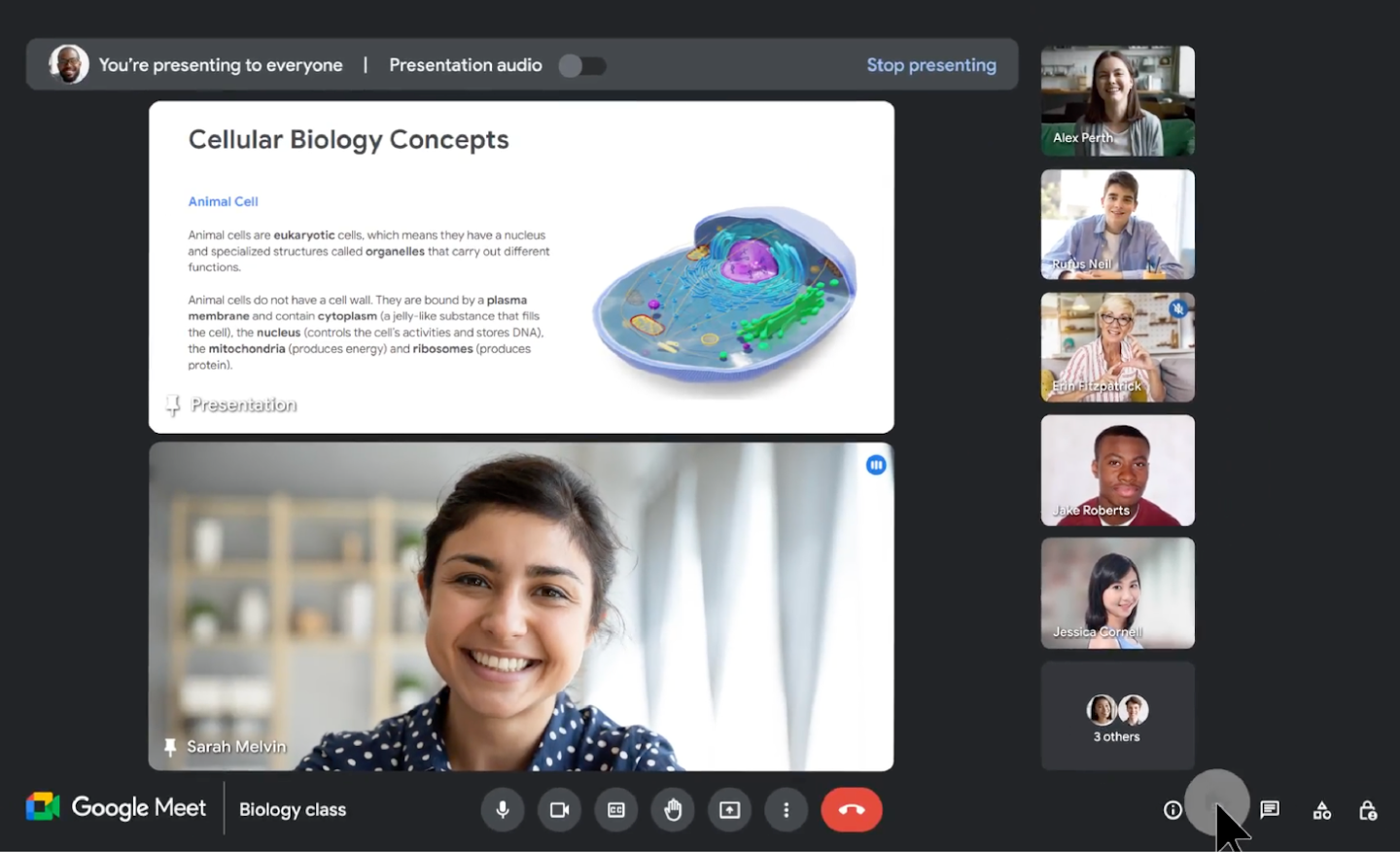The width and height of the screenshot is (1400, 852).
Task: End the call with the red button
Action: (852, 809)
